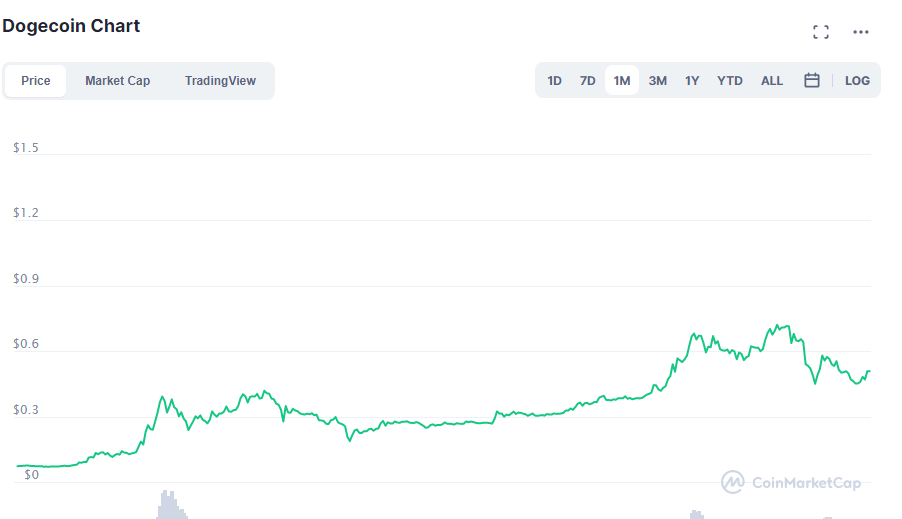Show ALL time price history
The height and width of the screenshot is (519, 902).
(x=772, y=81)
